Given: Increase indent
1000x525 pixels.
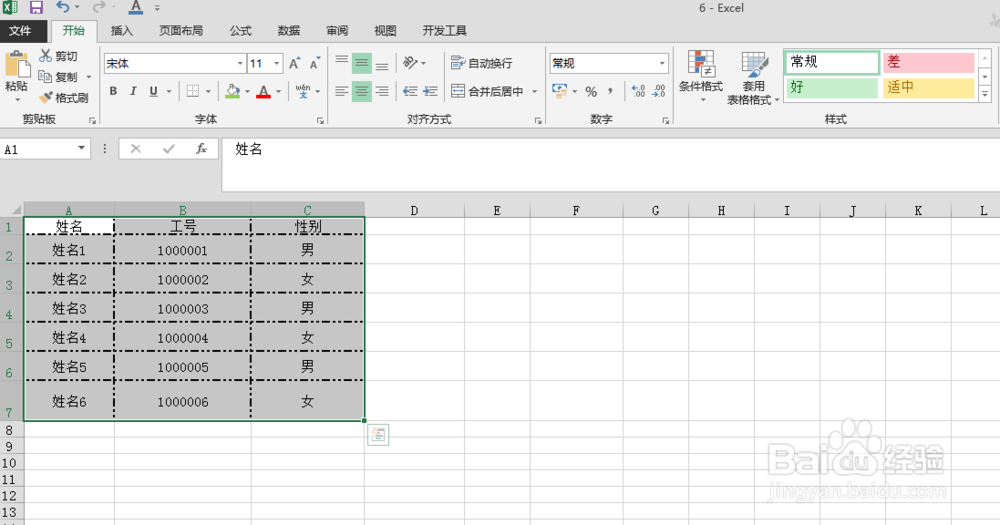Looking at the screenshot, I should point(430,91).
